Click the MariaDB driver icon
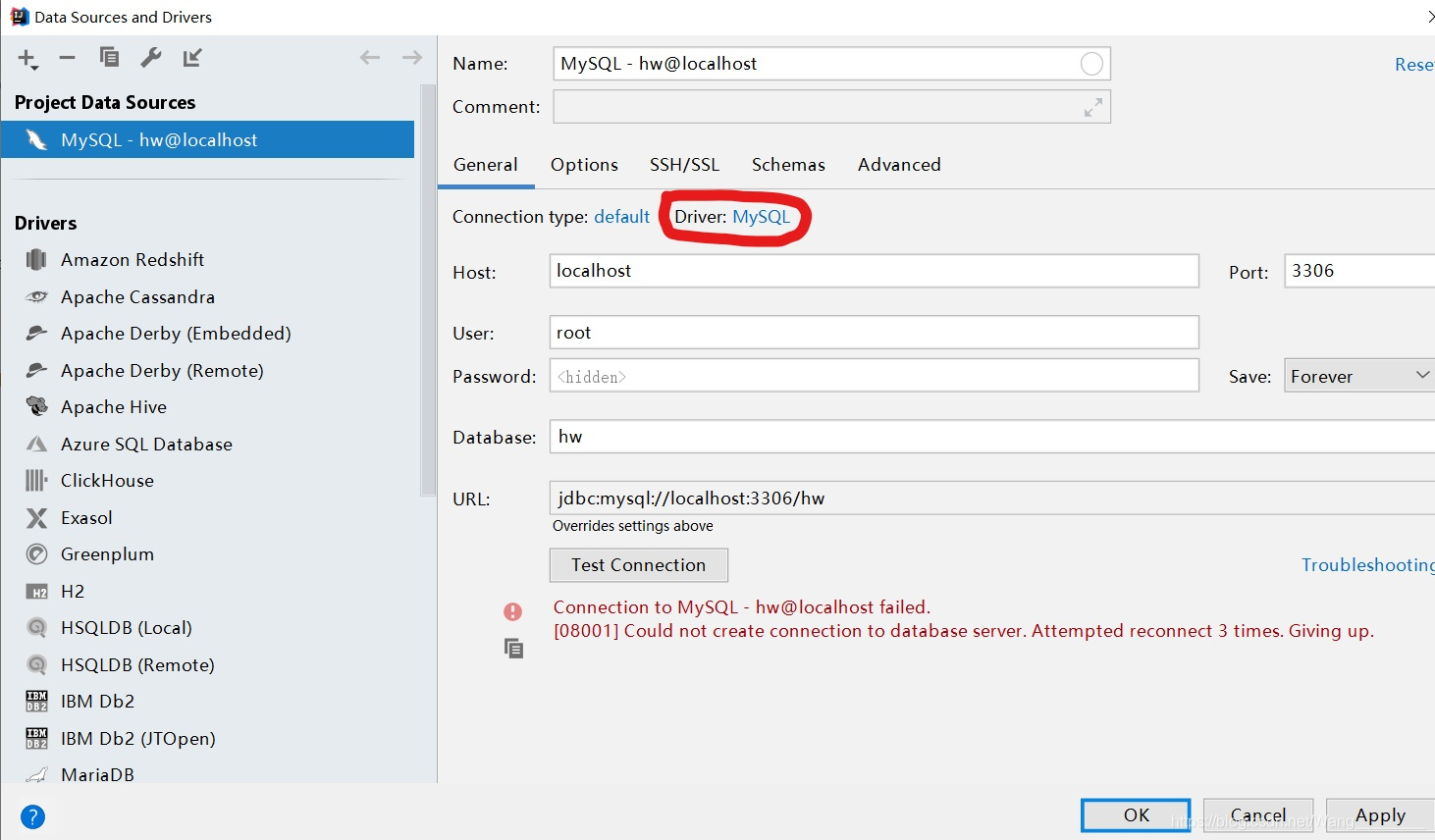The image size is (1435, 840). (x=36, y=774)
